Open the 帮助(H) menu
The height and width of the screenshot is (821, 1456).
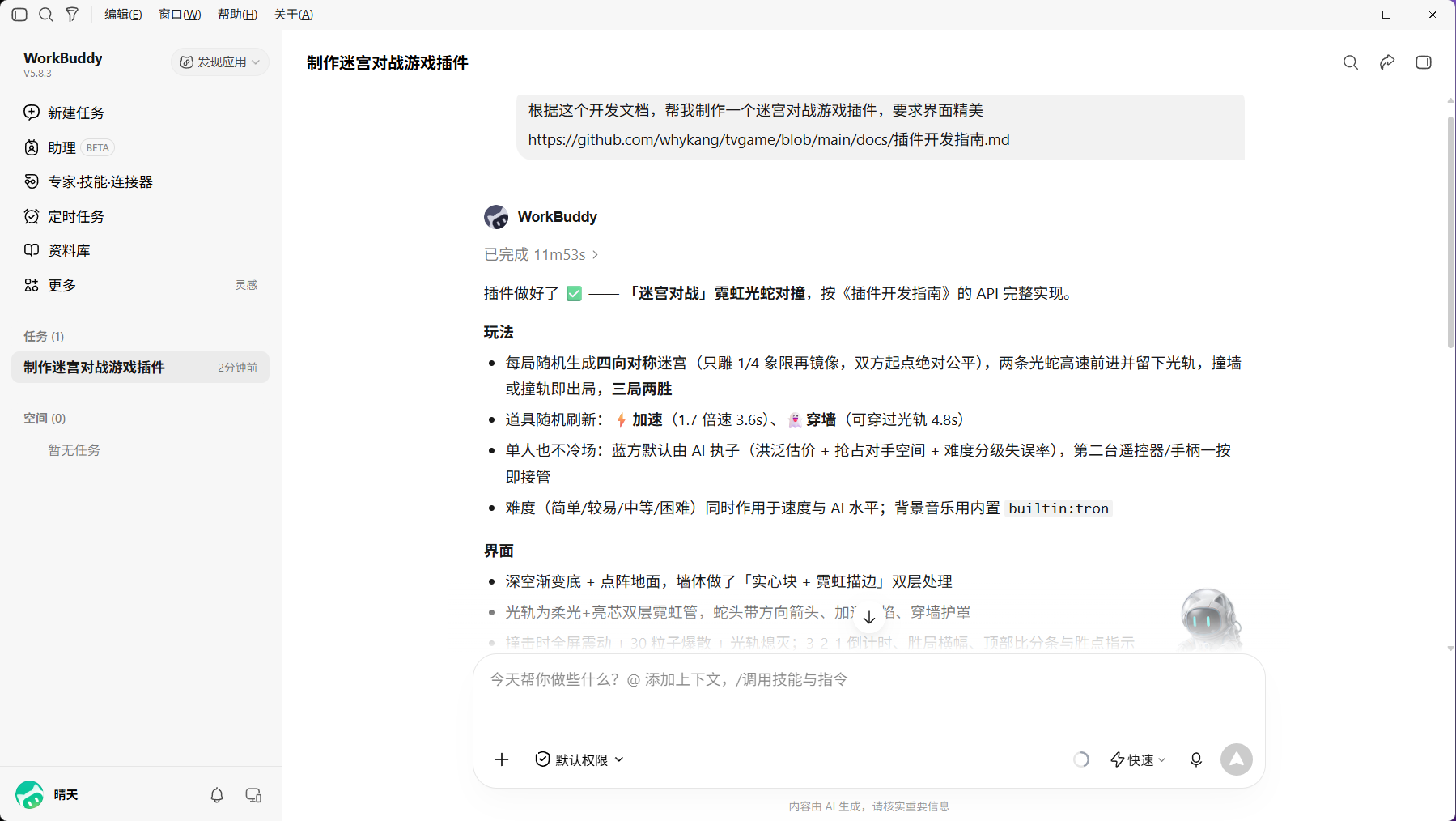click(237, 15)
